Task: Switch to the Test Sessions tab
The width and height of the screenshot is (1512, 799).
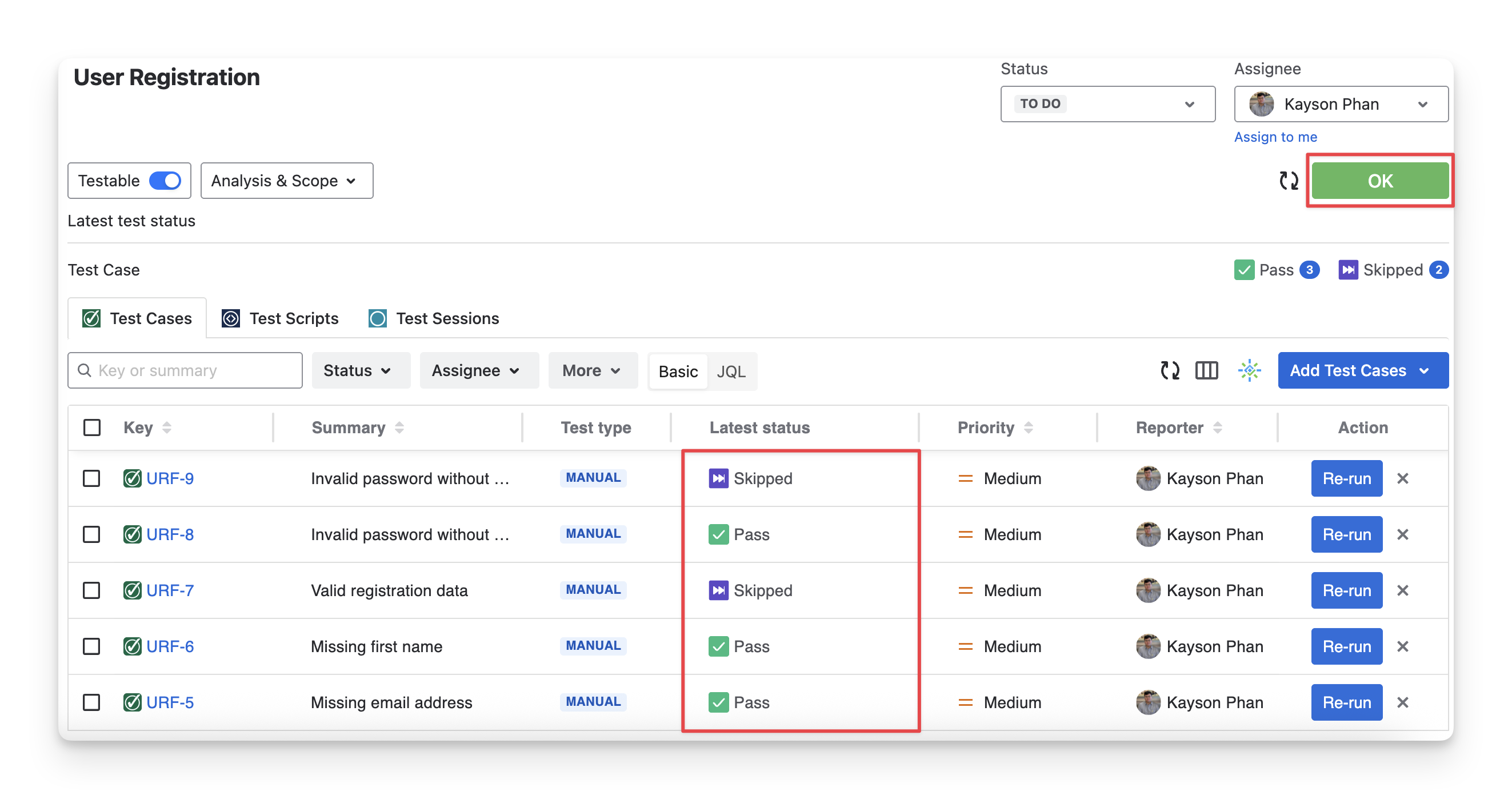Action: [434, 318]
